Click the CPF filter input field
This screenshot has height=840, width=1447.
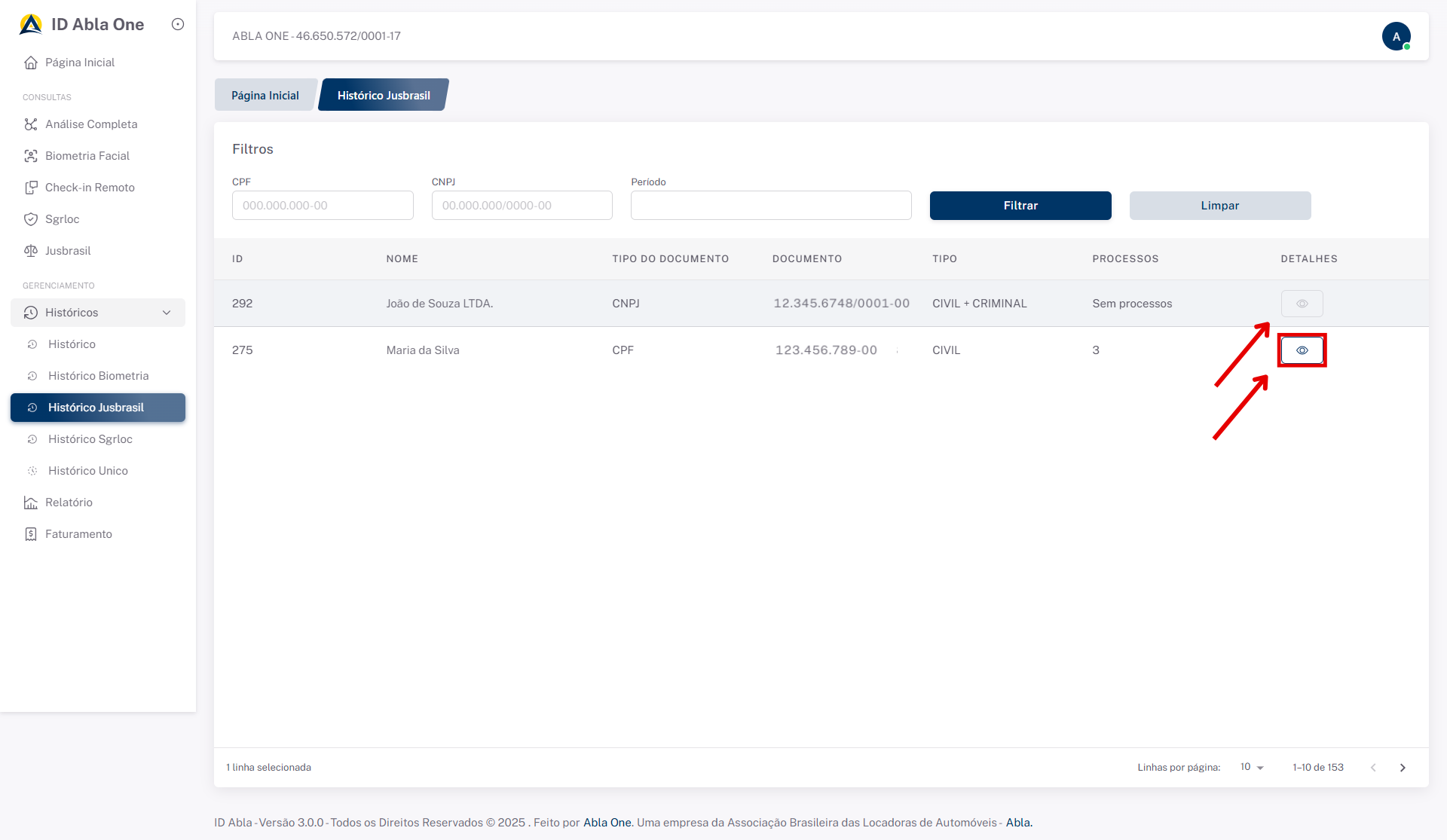[x=323, y=206]
